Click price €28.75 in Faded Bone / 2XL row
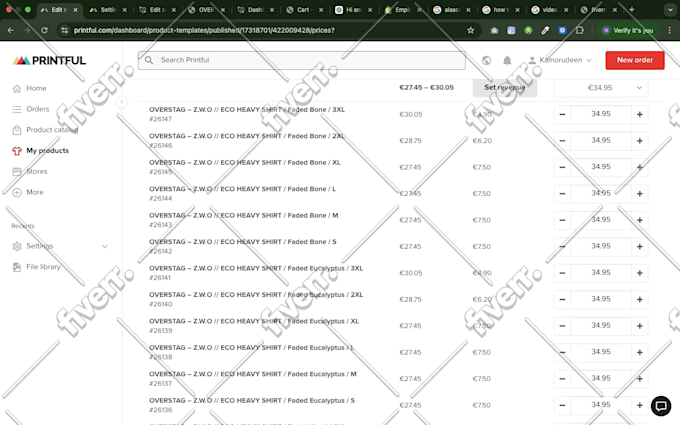The width and height of the screenshot is (680, 425). tap(410, 141)
